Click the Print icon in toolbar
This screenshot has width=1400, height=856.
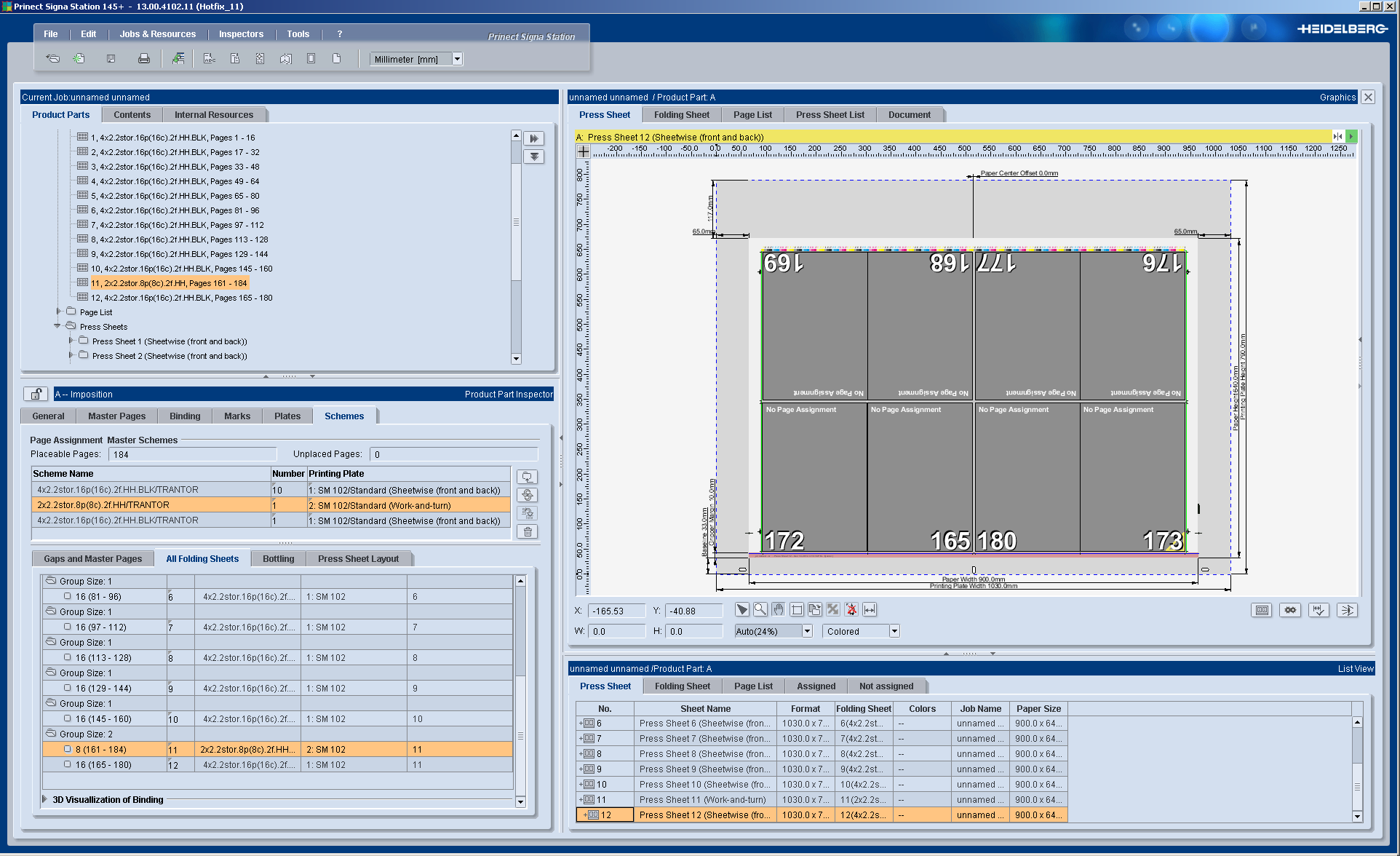tap(144, 59)
